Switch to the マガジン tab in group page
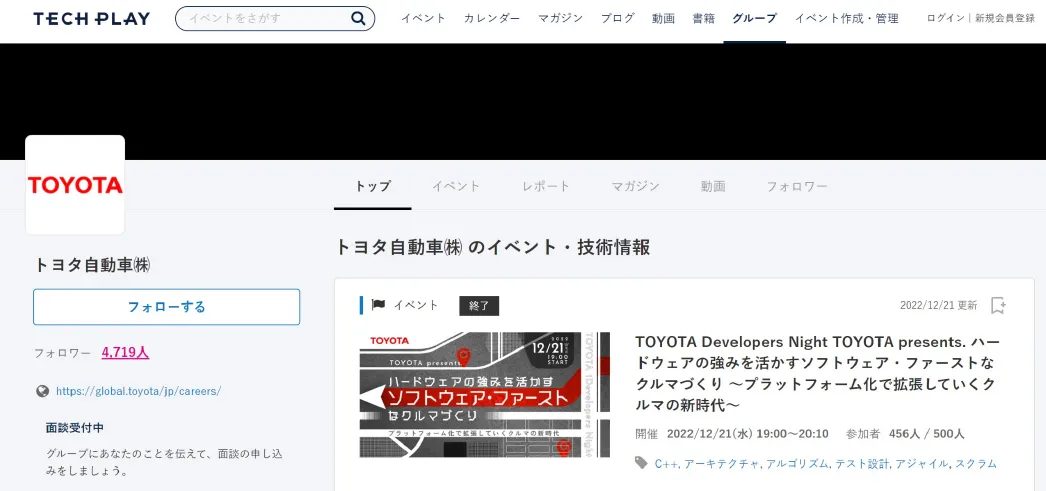1046x491 pixels. point(635,187)
